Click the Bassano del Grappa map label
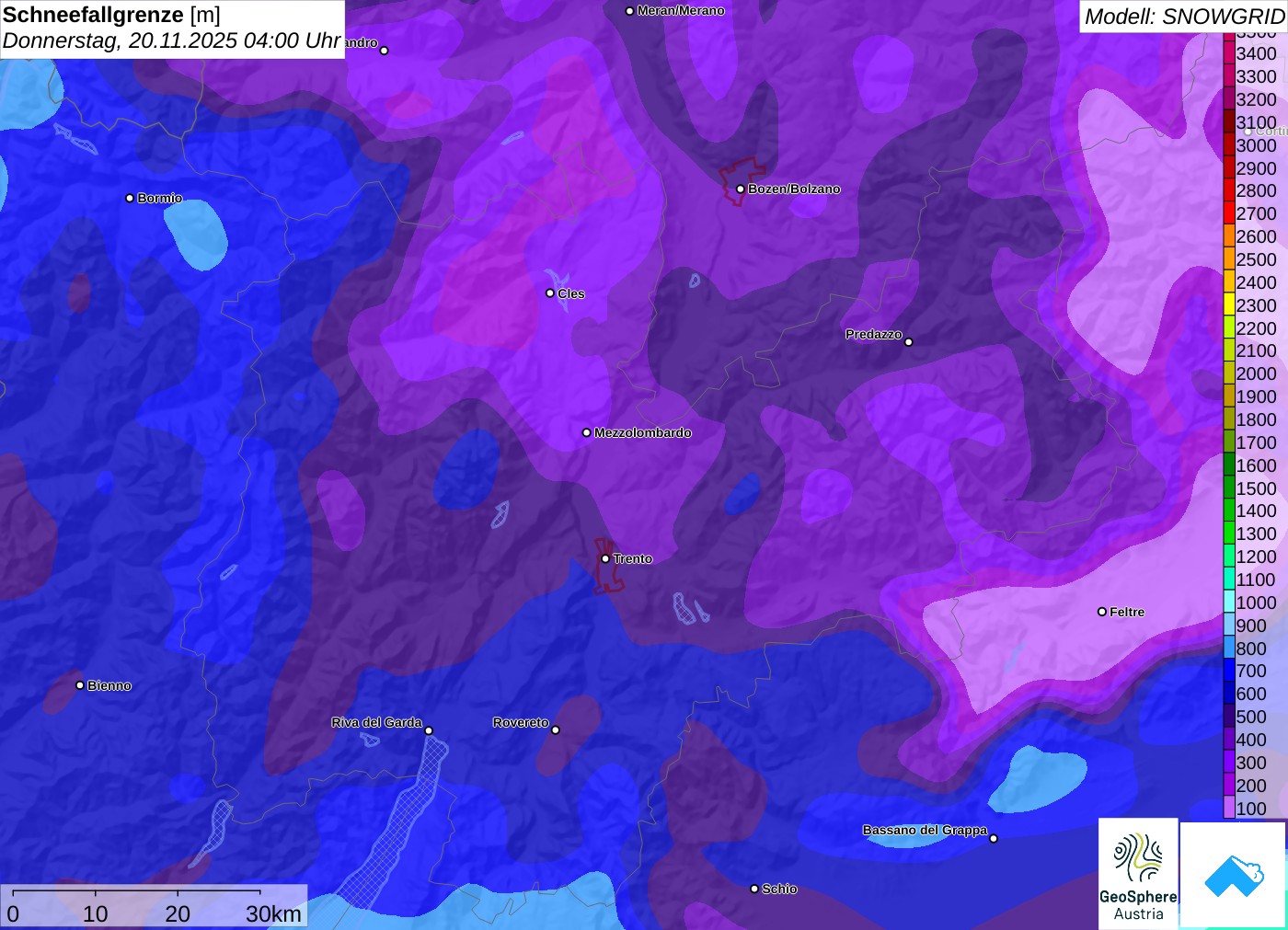This screenshot has height=930, width=1288. pyautogui.click(x=925, y=830)
